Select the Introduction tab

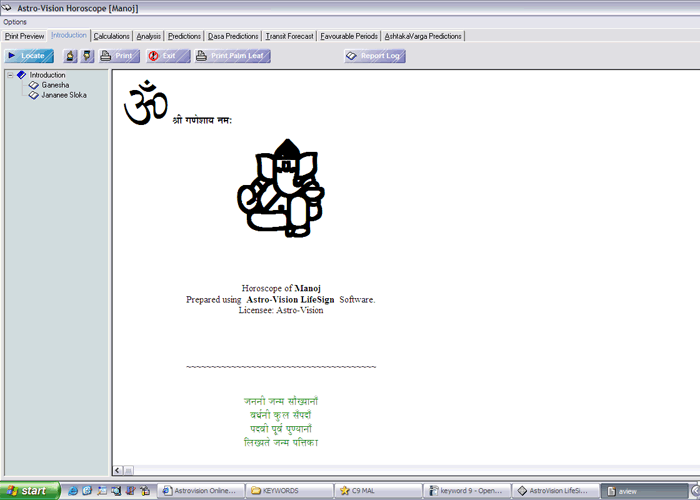[x=69, y=35]
